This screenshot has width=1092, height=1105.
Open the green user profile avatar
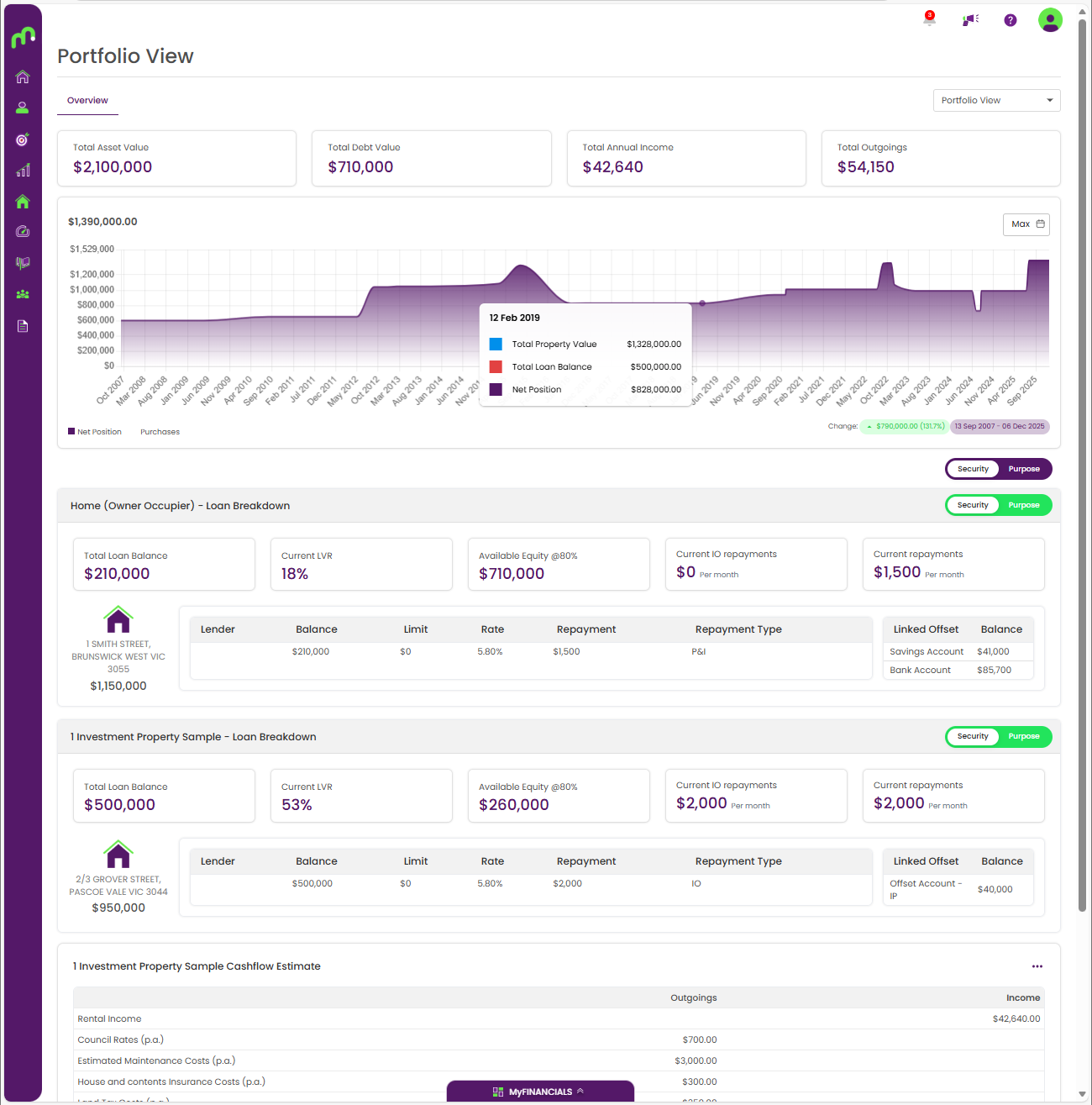(x=1050, y=19)
